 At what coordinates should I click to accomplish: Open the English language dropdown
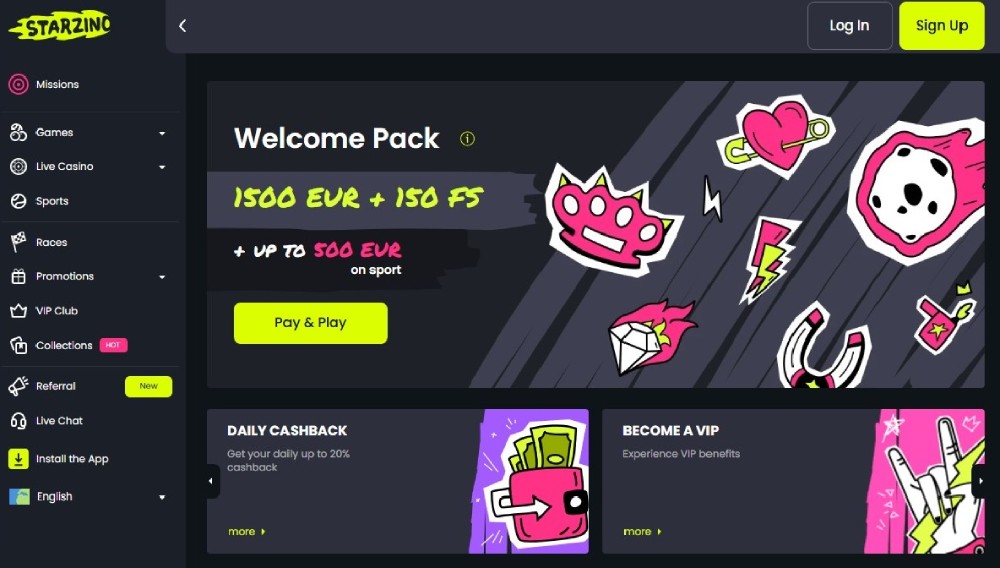(88, 497)
